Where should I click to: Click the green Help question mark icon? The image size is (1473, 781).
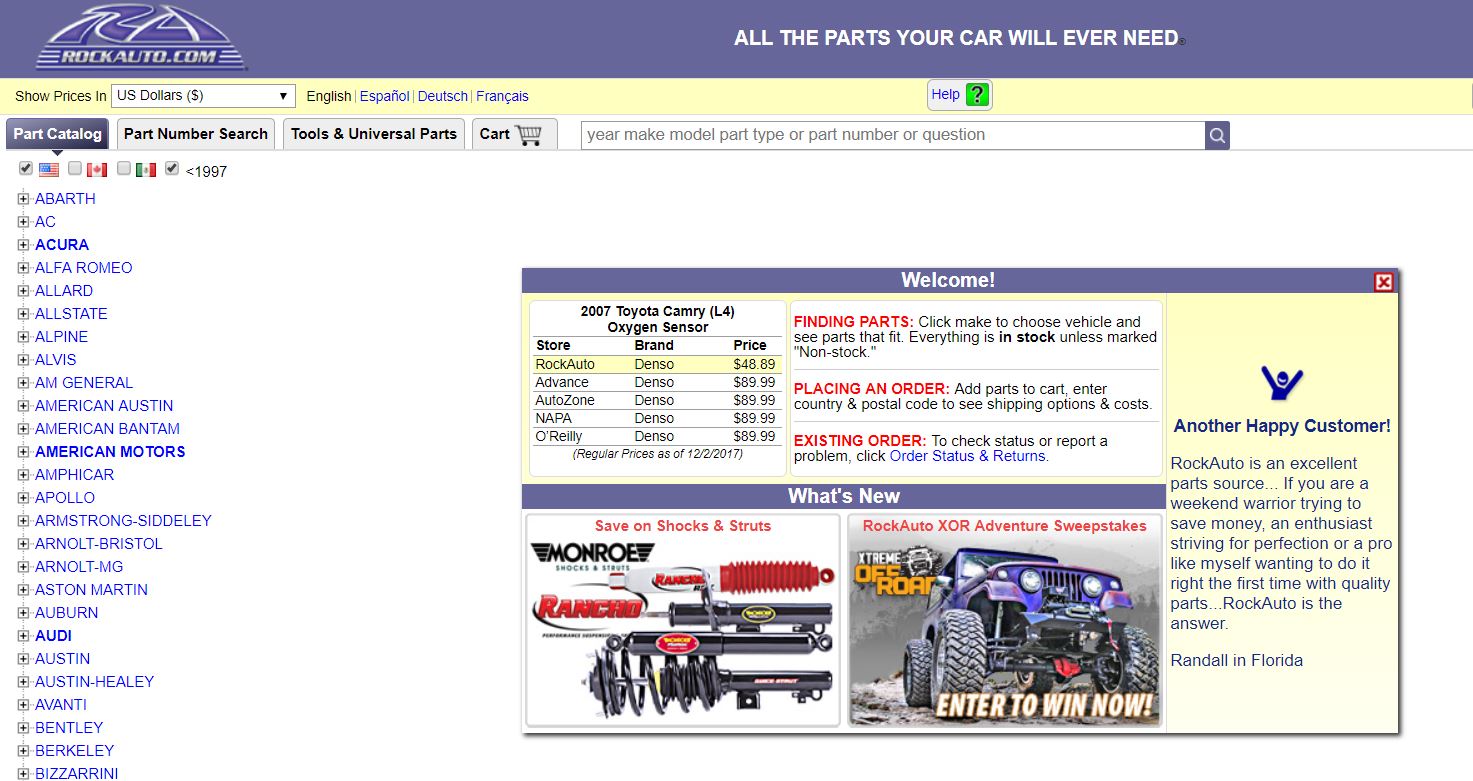[x=977, y=95]
